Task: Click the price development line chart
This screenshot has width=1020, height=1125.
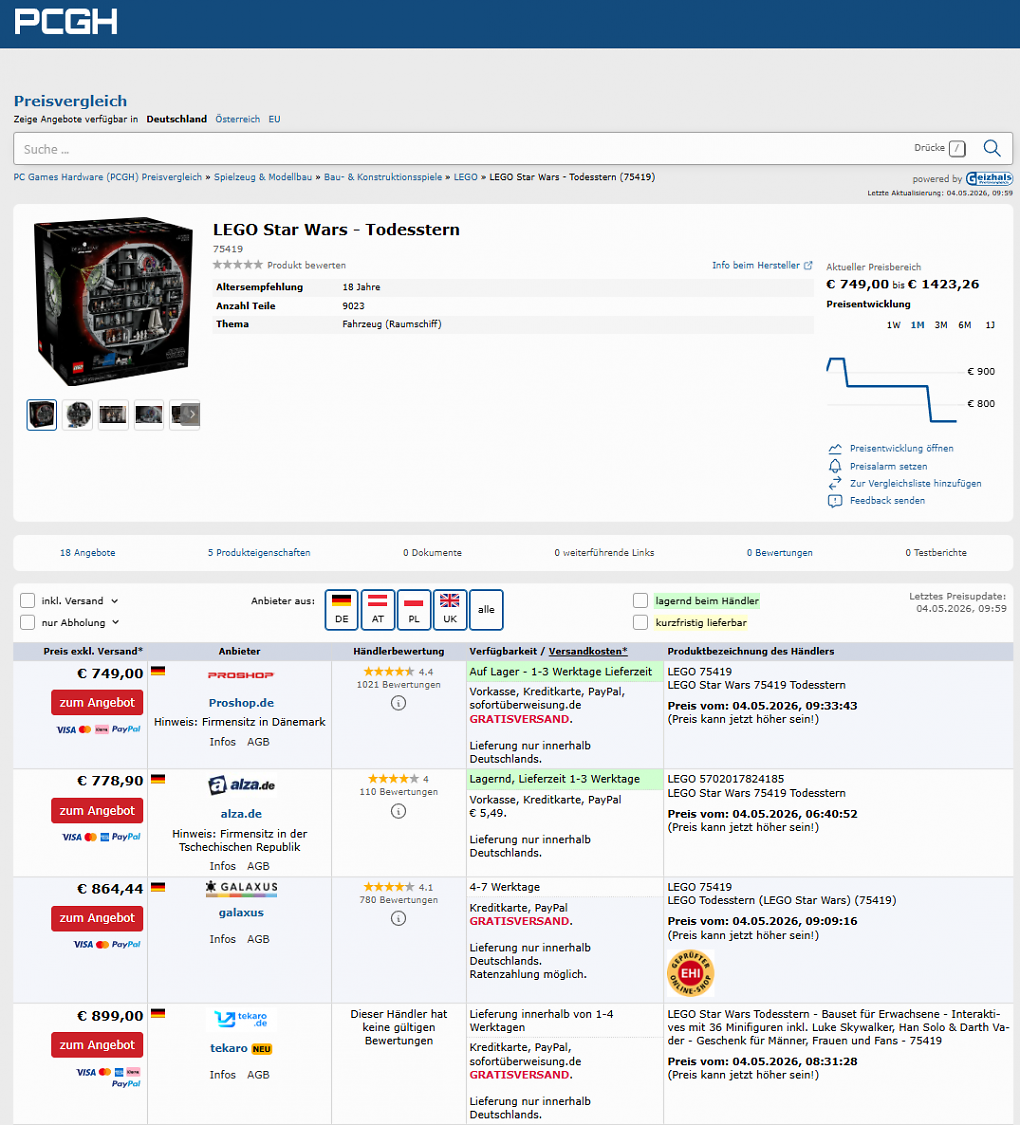Action: point(893,390)
